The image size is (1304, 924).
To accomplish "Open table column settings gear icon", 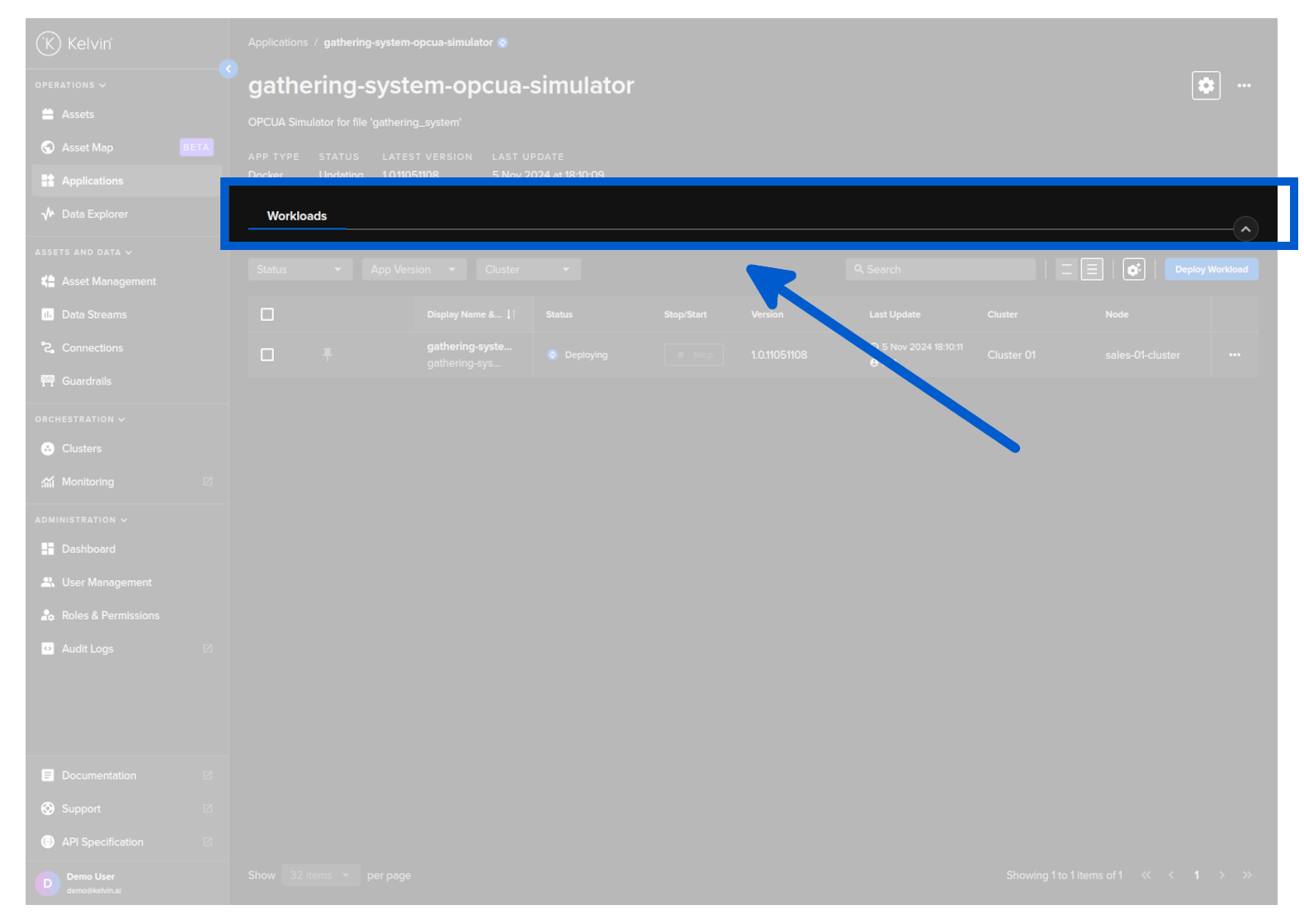I will [x=1134, y=270].
